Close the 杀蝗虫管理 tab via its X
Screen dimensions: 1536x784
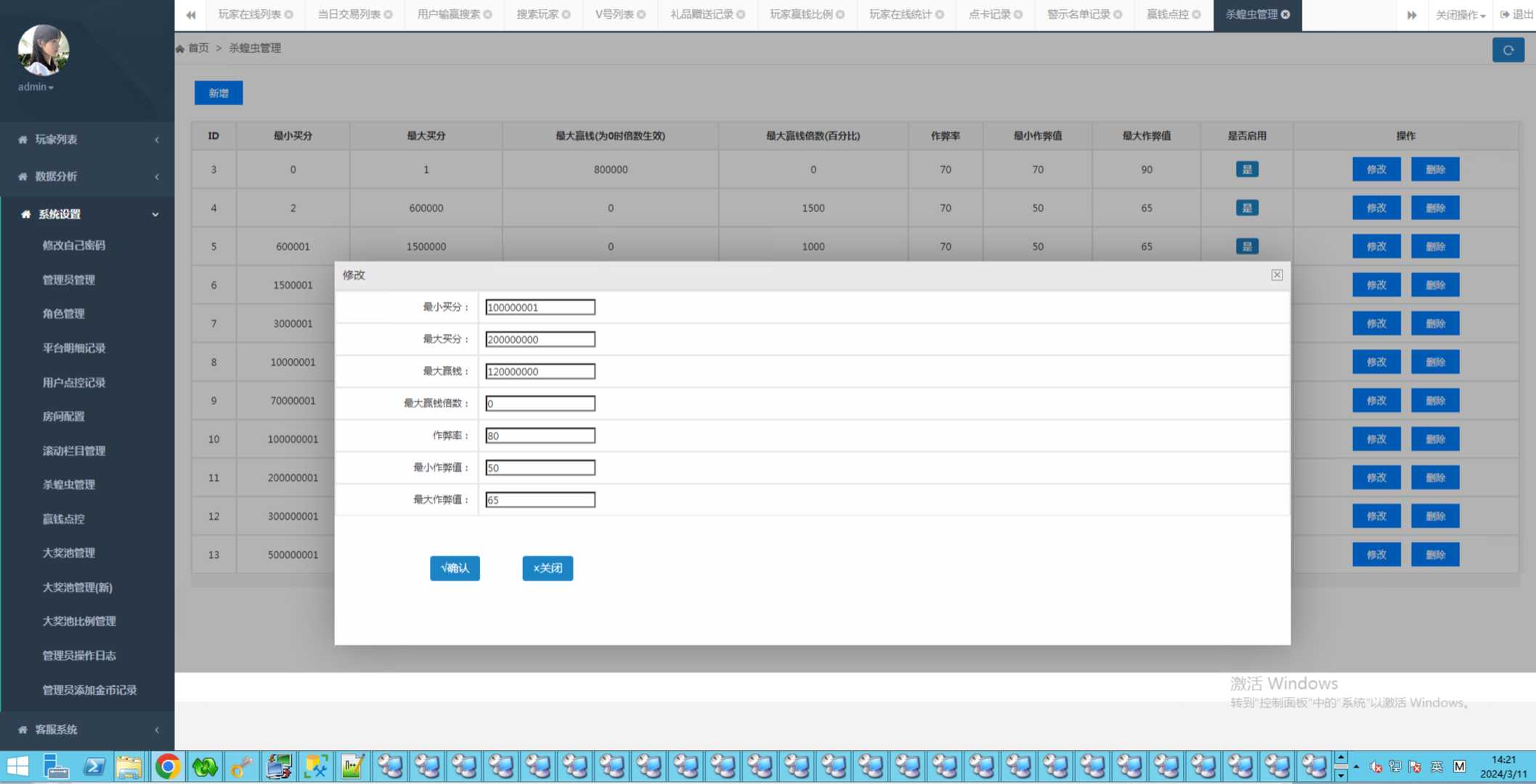1285,15
